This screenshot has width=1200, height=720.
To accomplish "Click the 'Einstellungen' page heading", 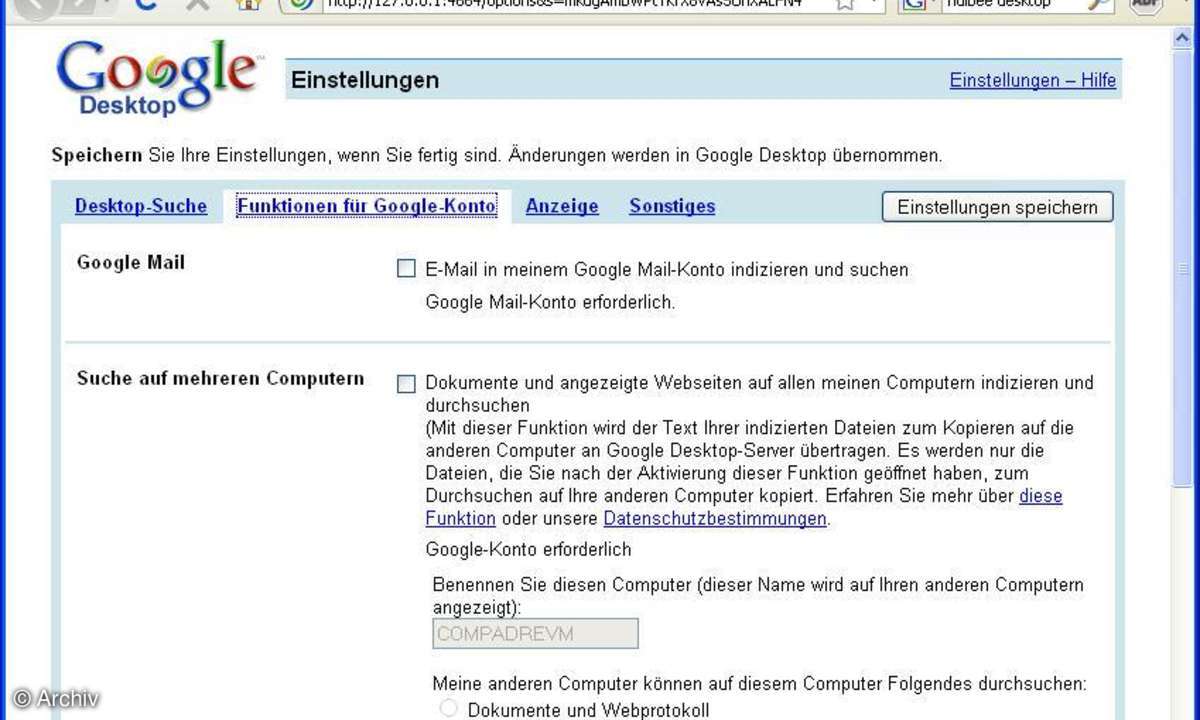I will pyautogui.click(x=365, y=80).
